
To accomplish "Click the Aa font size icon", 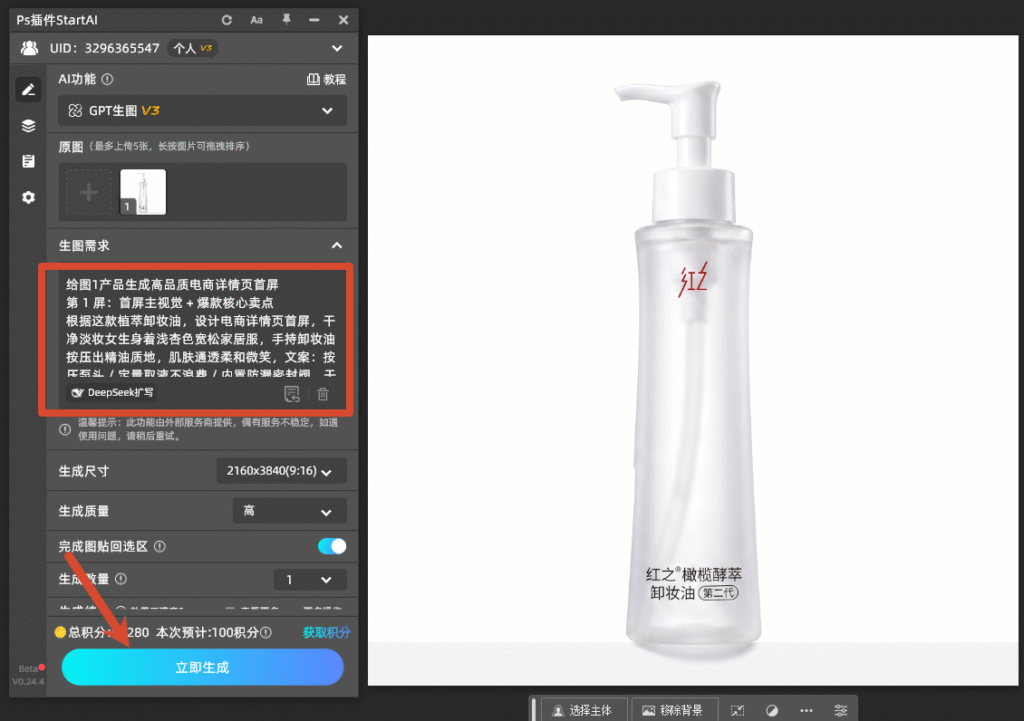I will (257, 20).
